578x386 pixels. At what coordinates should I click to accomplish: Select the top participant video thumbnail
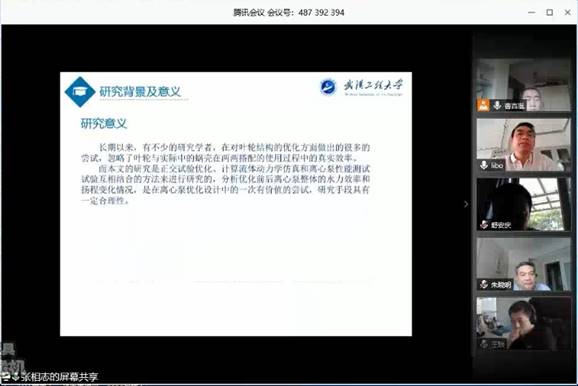(523, 85)
